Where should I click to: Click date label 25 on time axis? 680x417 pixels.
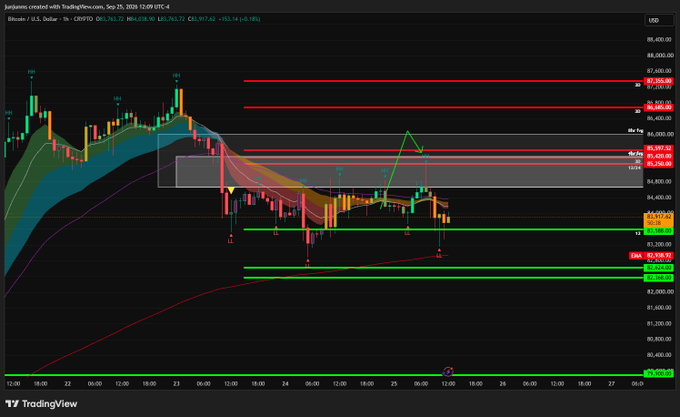pos(394,384)
